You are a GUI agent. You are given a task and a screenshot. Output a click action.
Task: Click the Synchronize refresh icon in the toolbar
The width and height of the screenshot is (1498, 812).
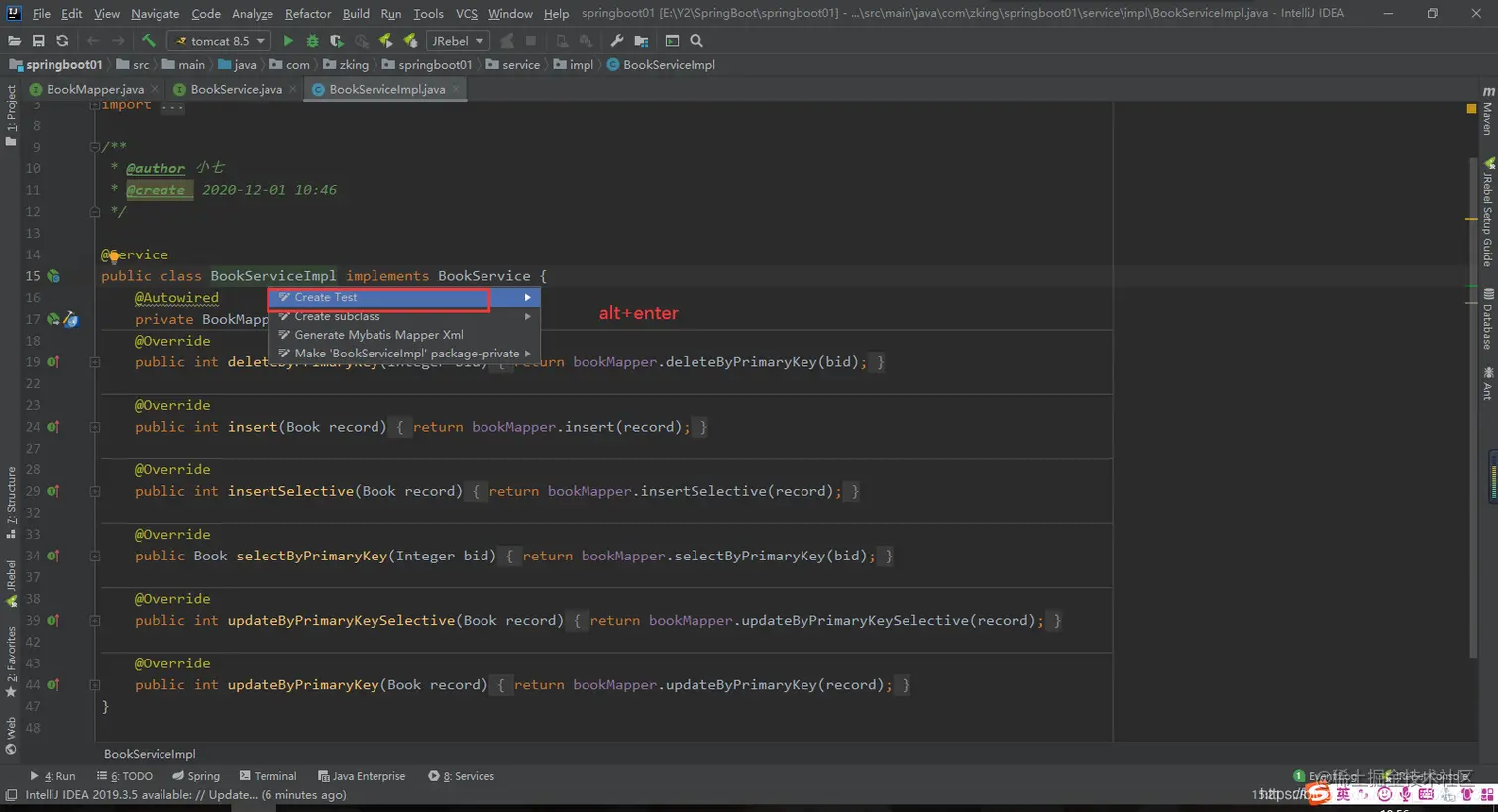click(62, 41)
